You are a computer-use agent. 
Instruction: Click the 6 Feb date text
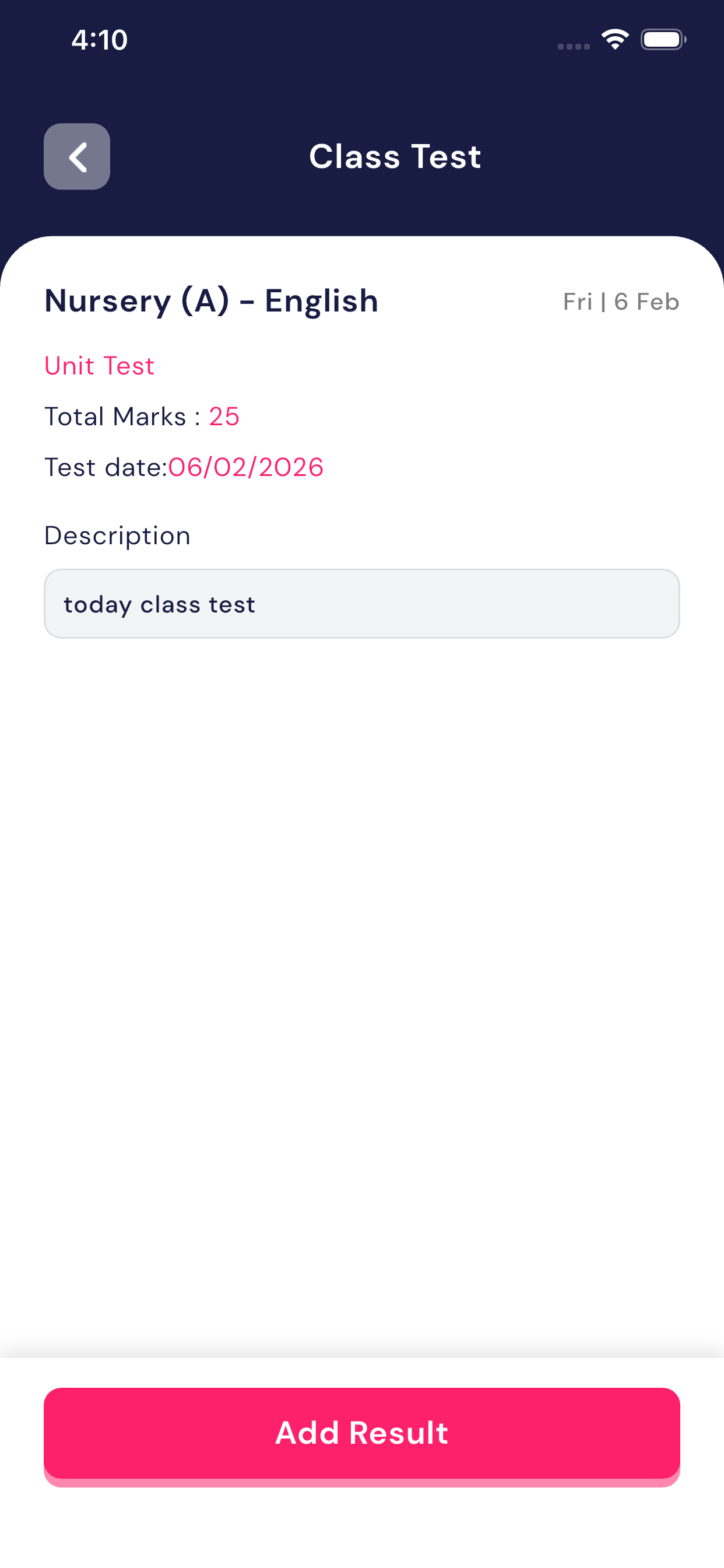click(646, 302)
